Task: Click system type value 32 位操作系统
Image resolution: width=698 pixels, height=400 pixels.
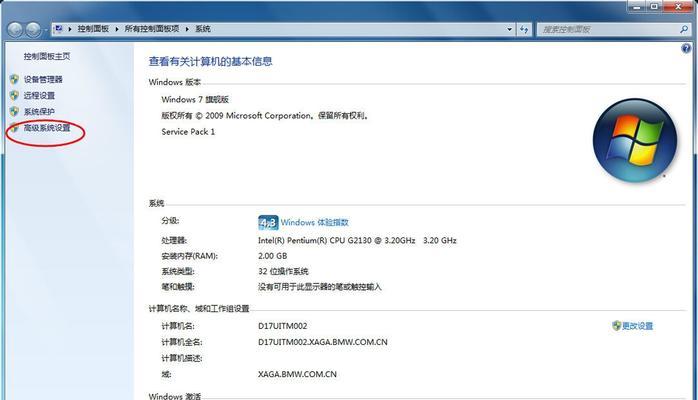Action: click(x=283, y=271)
